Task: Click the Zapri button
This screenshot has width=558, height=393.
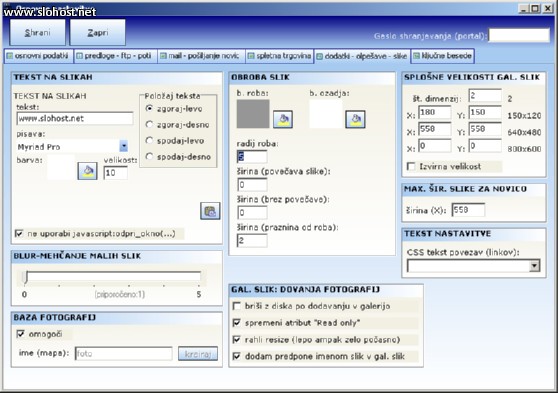Action: tap(98, 32)
